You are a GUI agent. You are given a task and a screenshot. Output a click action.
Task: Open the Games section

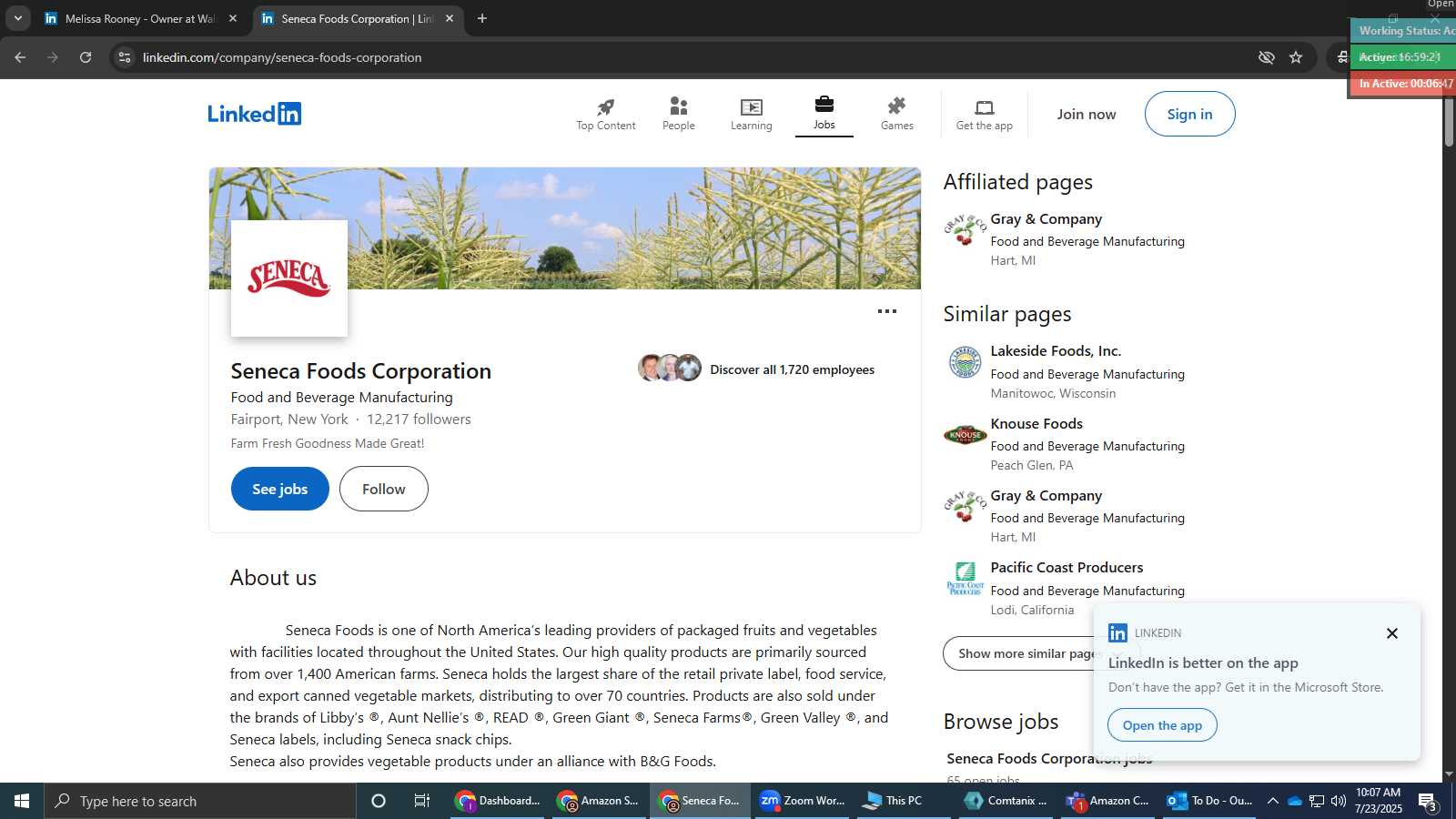coord(896,114)
